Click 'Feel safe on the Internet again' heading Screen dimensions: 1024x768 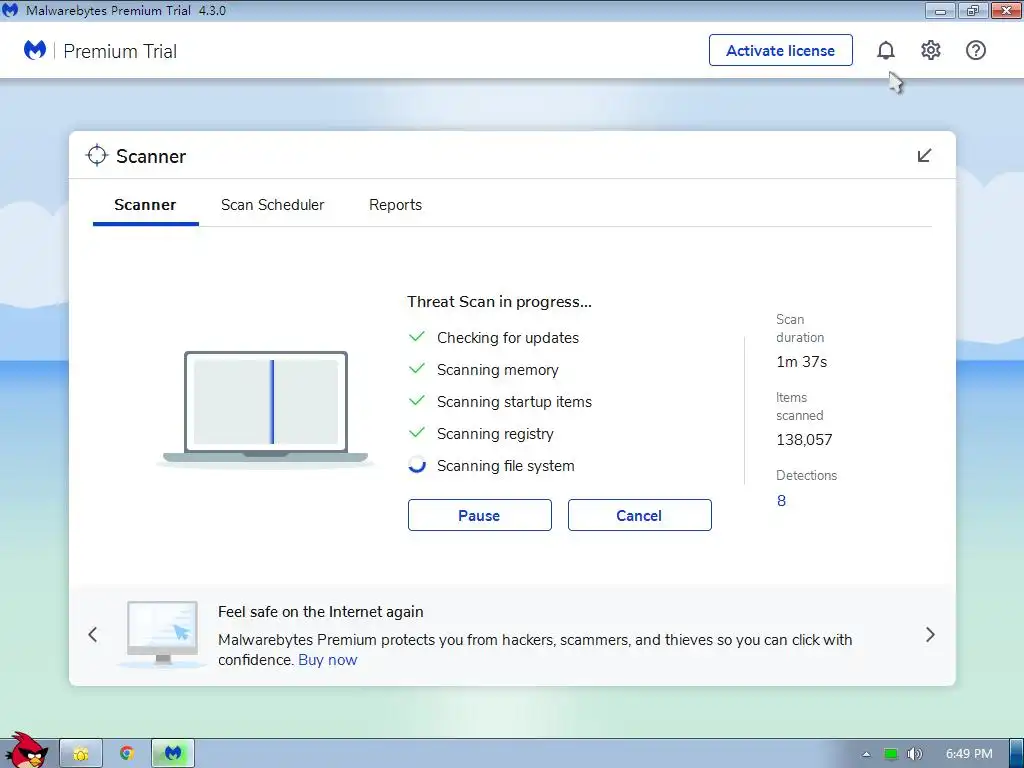point(320,612)
